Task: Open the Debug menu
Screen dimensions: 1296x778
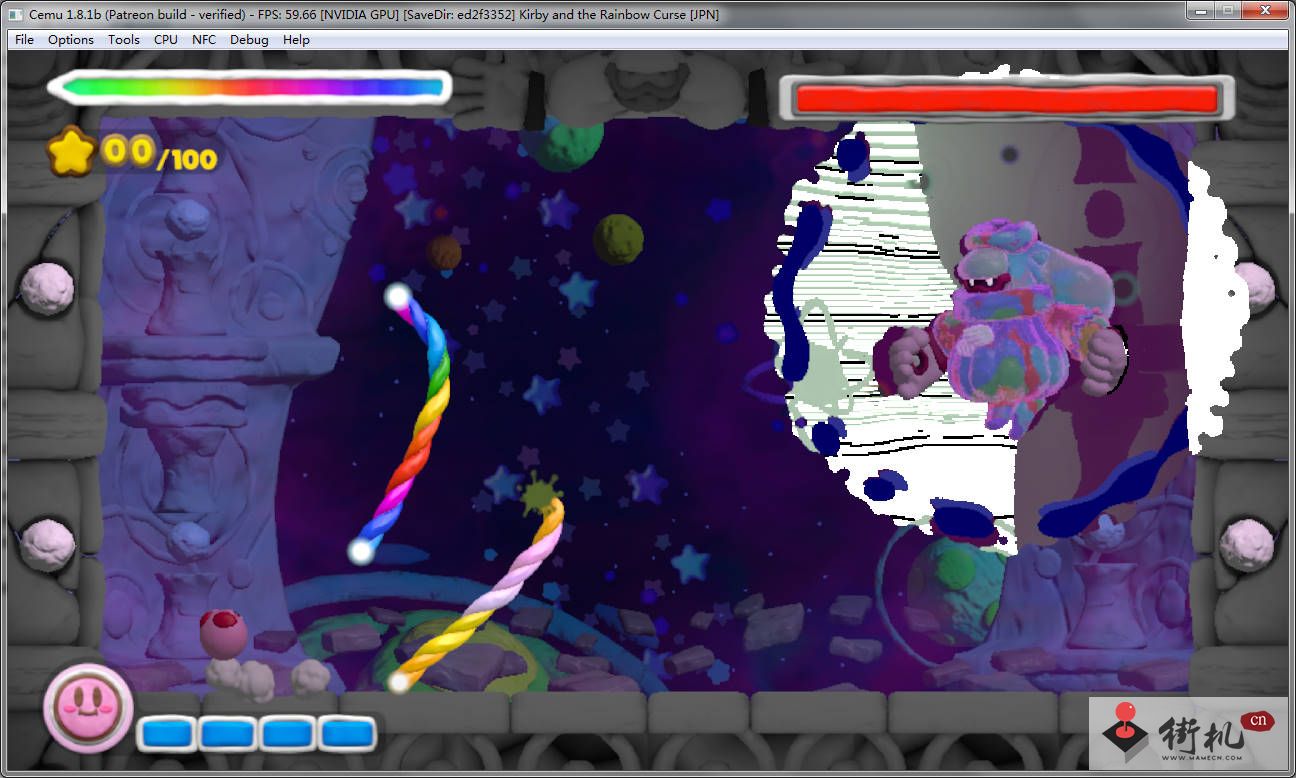Action: click(x=249, y=40)
